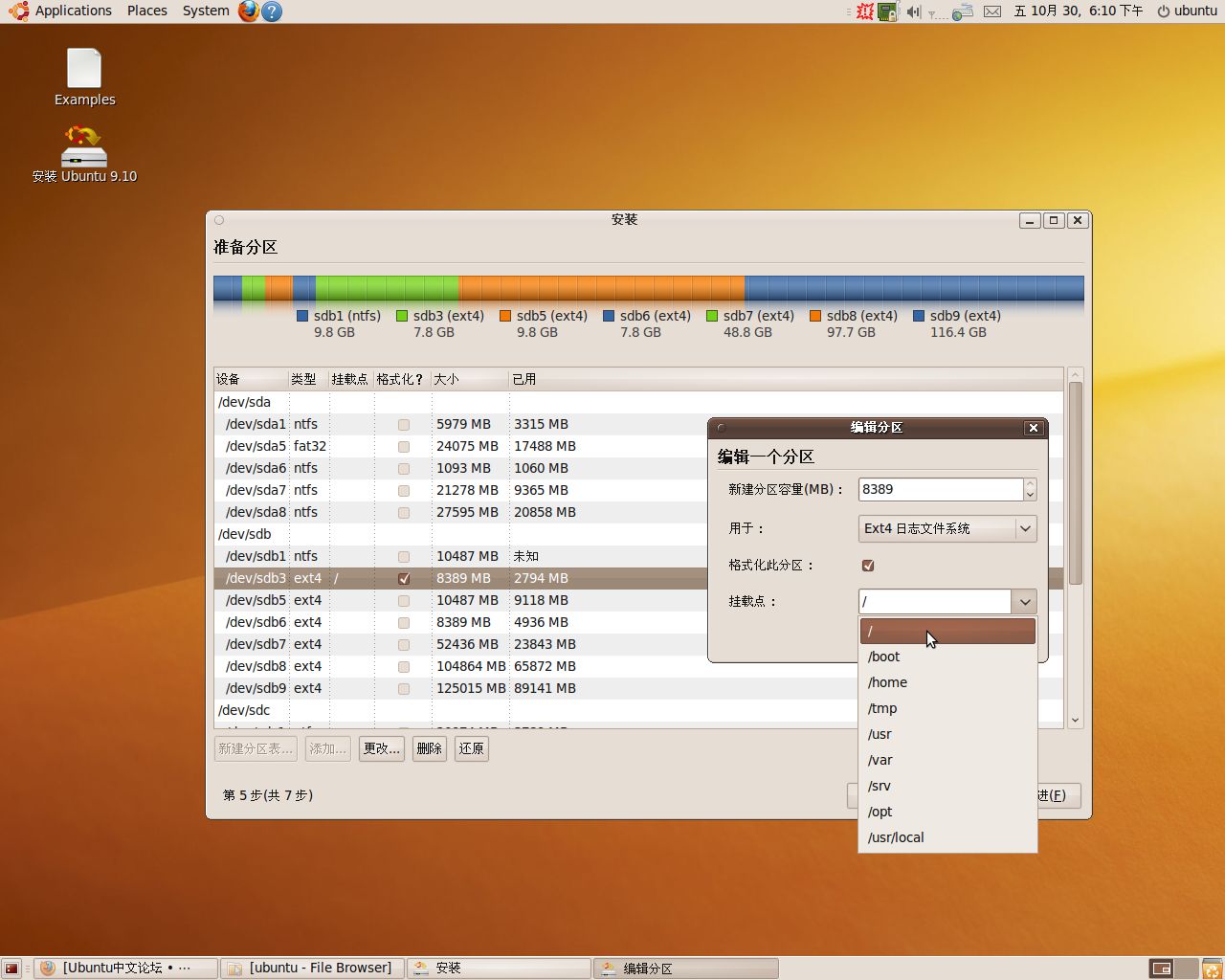Click the partition list vertical scrollbar thumb

pos(1076,483)
